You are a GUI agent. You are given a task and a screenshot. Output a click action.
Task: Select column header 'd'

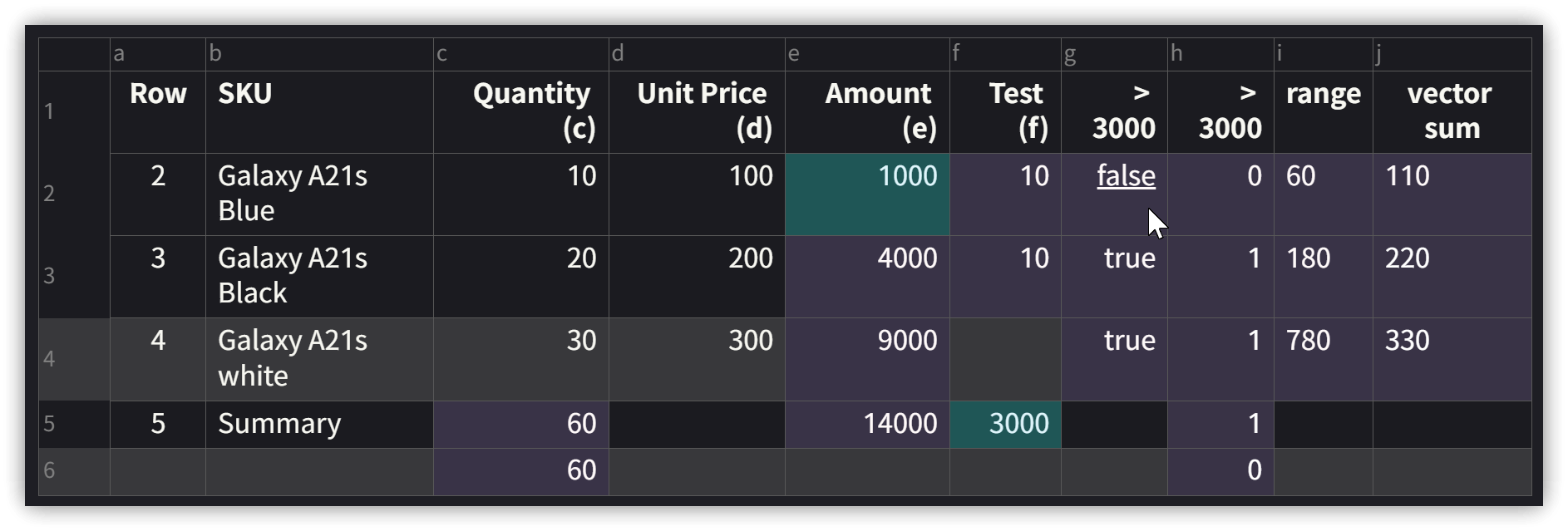click(697, 54)
